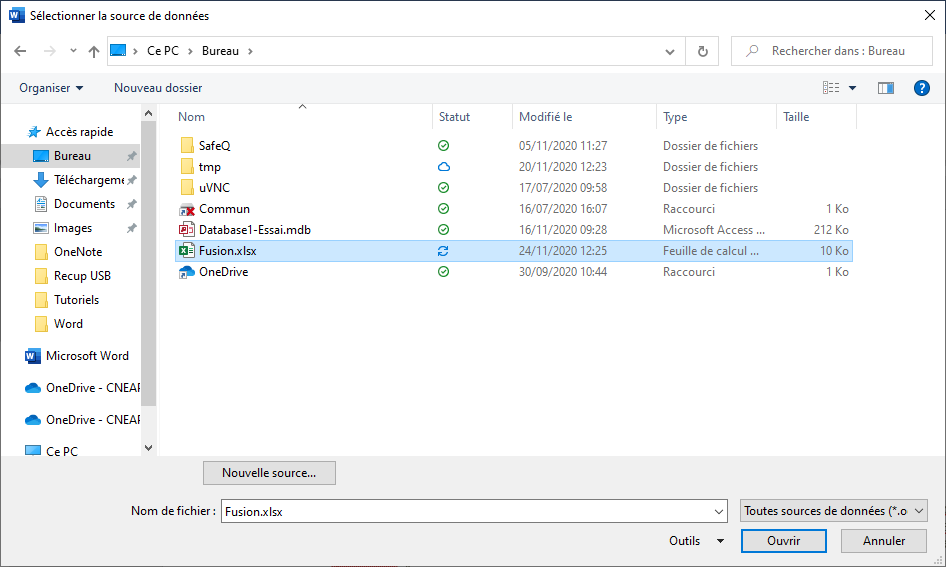This screenshot has height=567, width=946.
Task: Sort files by the Modifié le column
Action: tap(545, 117)
